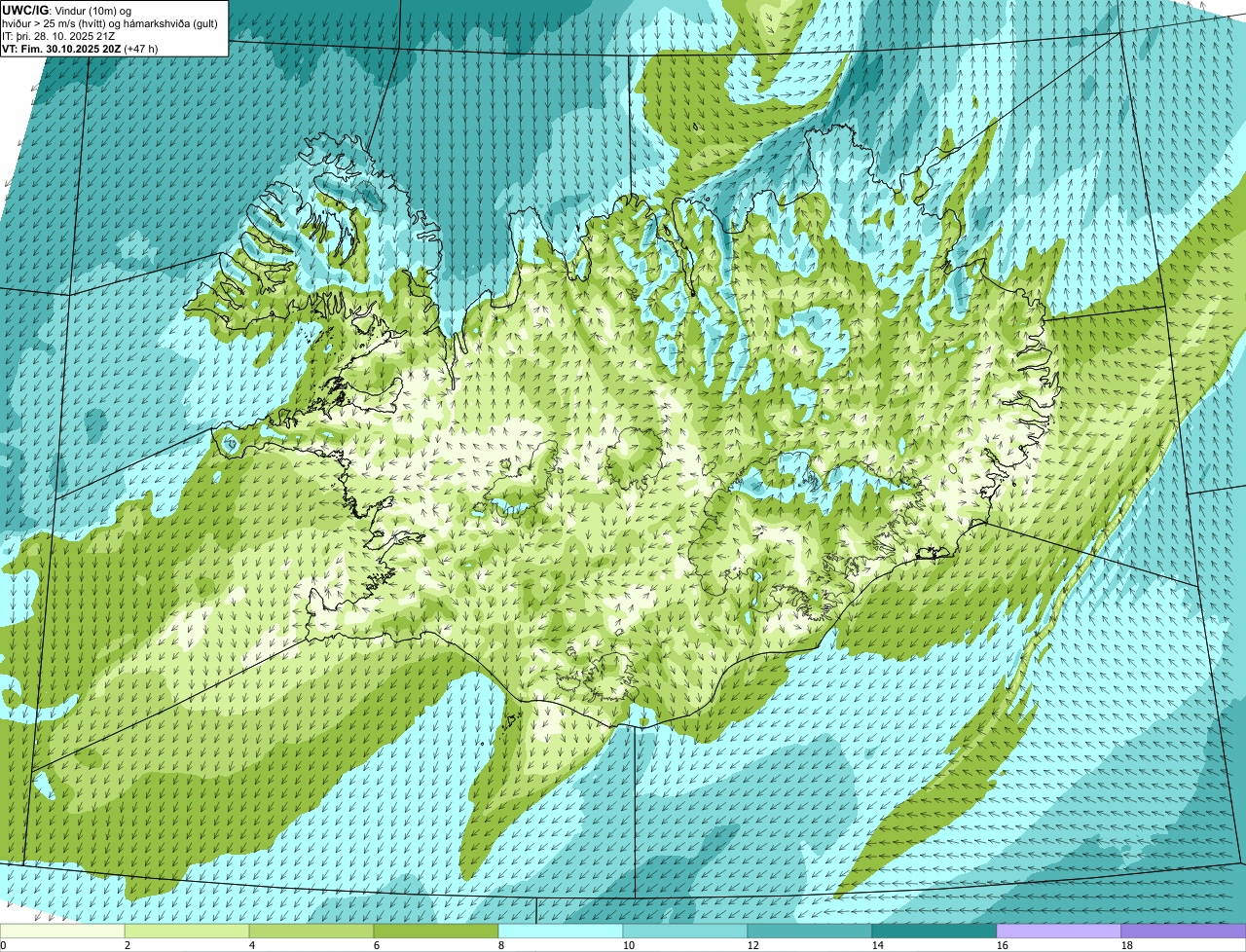Click the medium green 4–6 m/s legend swatch
Viewport: 1246px width, 952px height.
[x=311, y=932]
